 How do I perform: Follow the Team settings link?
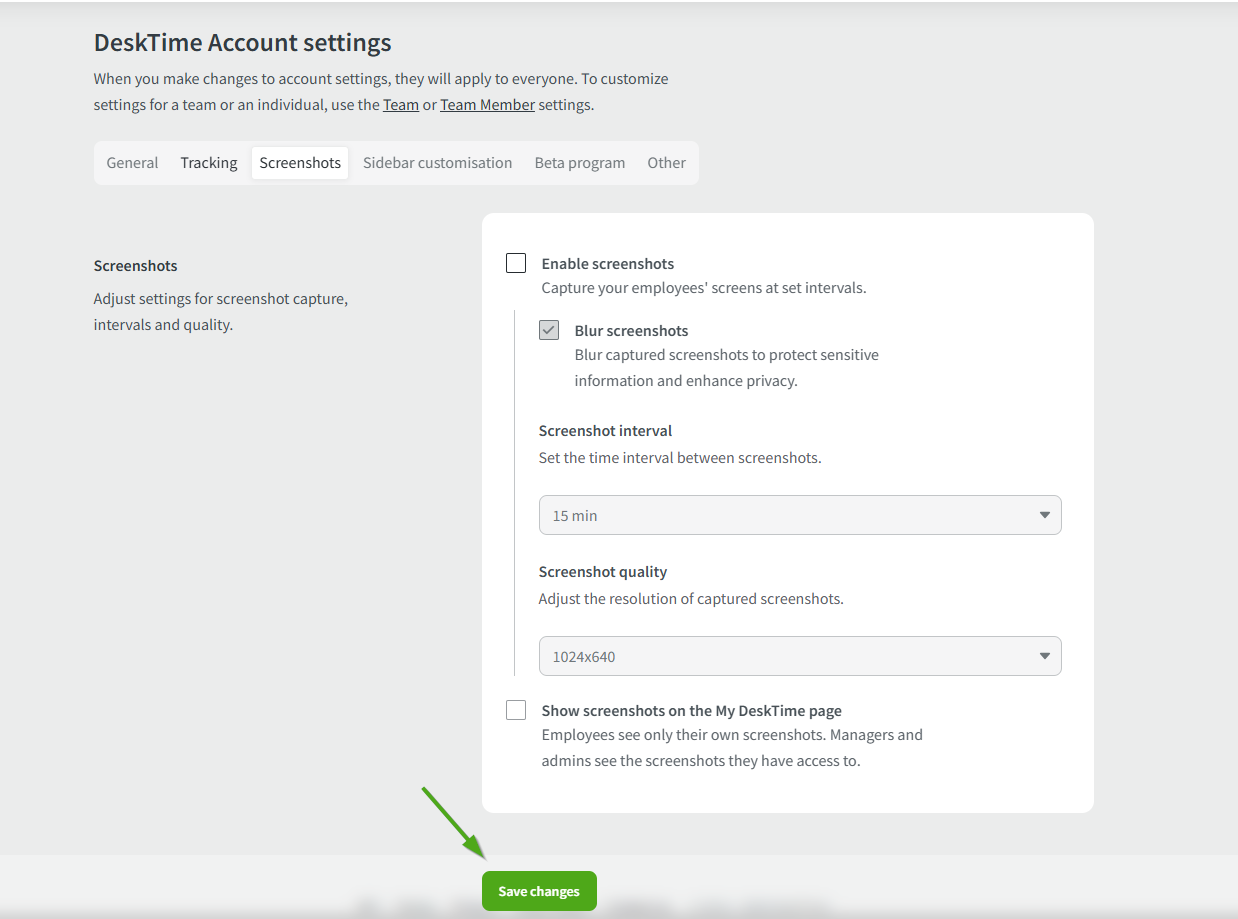point(401,104)
